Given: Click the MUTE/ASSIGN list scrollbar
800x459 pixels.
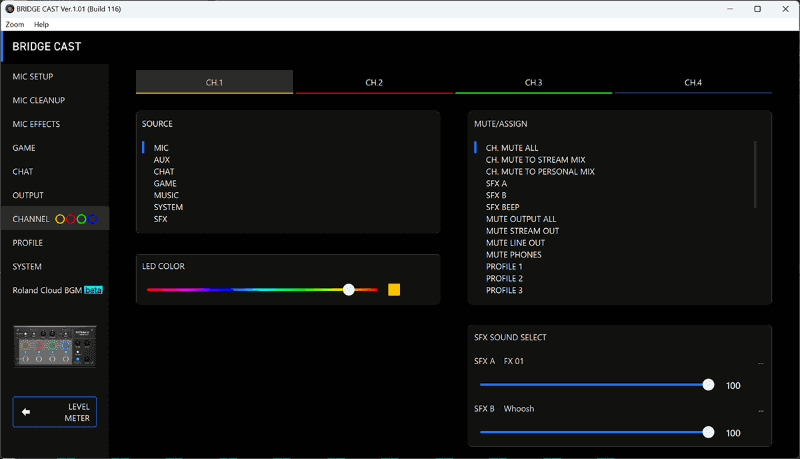Looking at the screenshot, I should click(x=755, y=174).
